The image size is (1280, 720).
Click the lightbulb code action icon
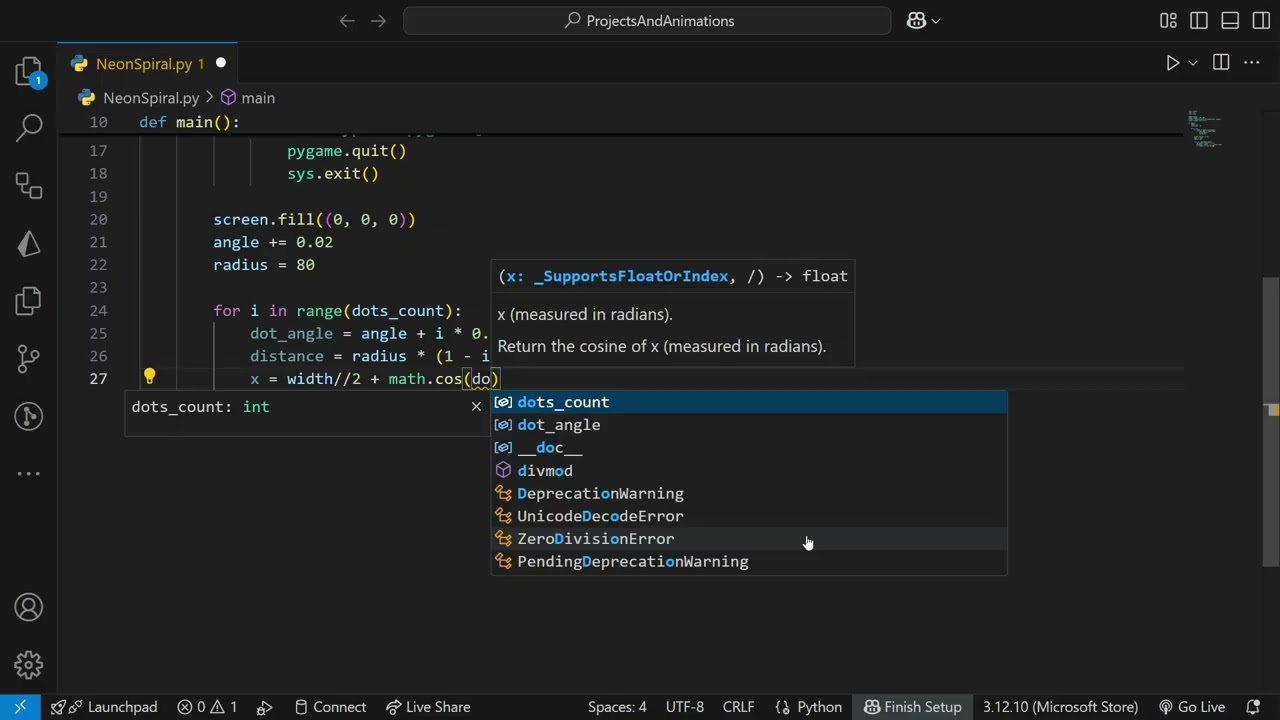click(x=149, y=377)
